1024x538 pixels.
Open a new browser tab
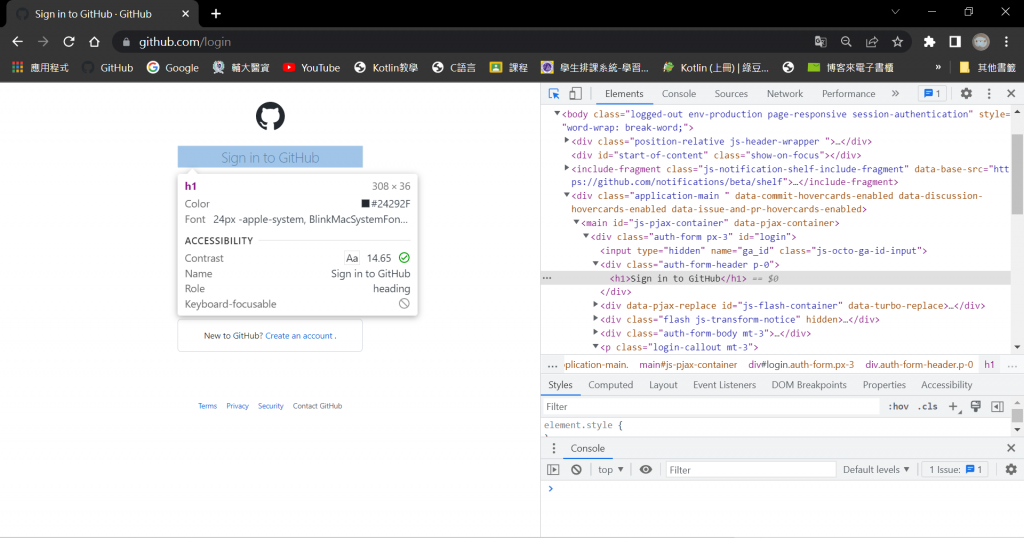click(216, 14)
